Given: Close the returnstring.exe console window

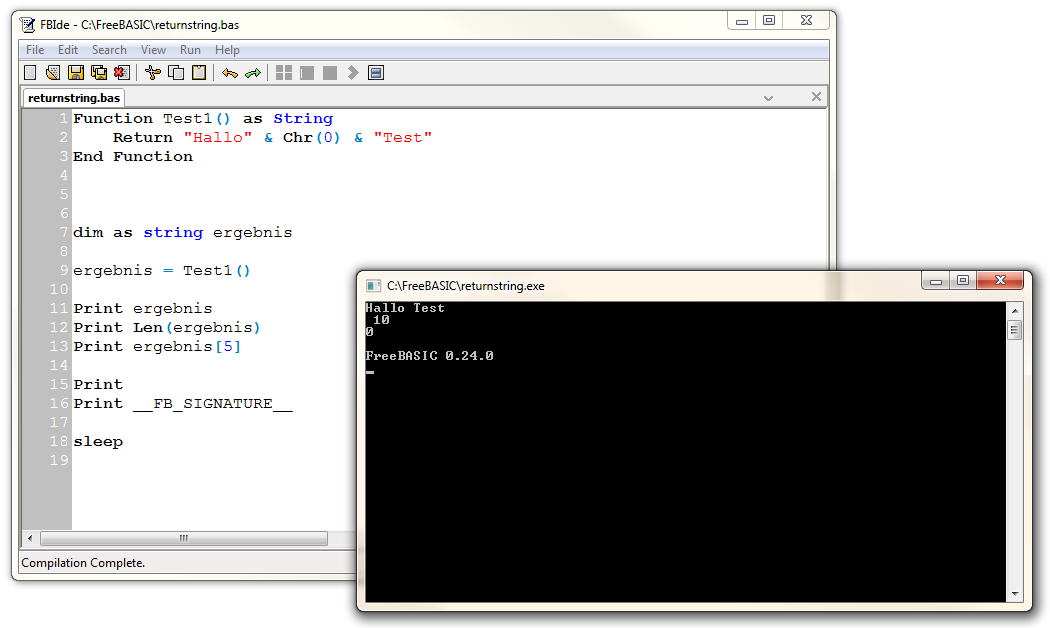Looking at the screenshot, I should tap(1000, 281).
